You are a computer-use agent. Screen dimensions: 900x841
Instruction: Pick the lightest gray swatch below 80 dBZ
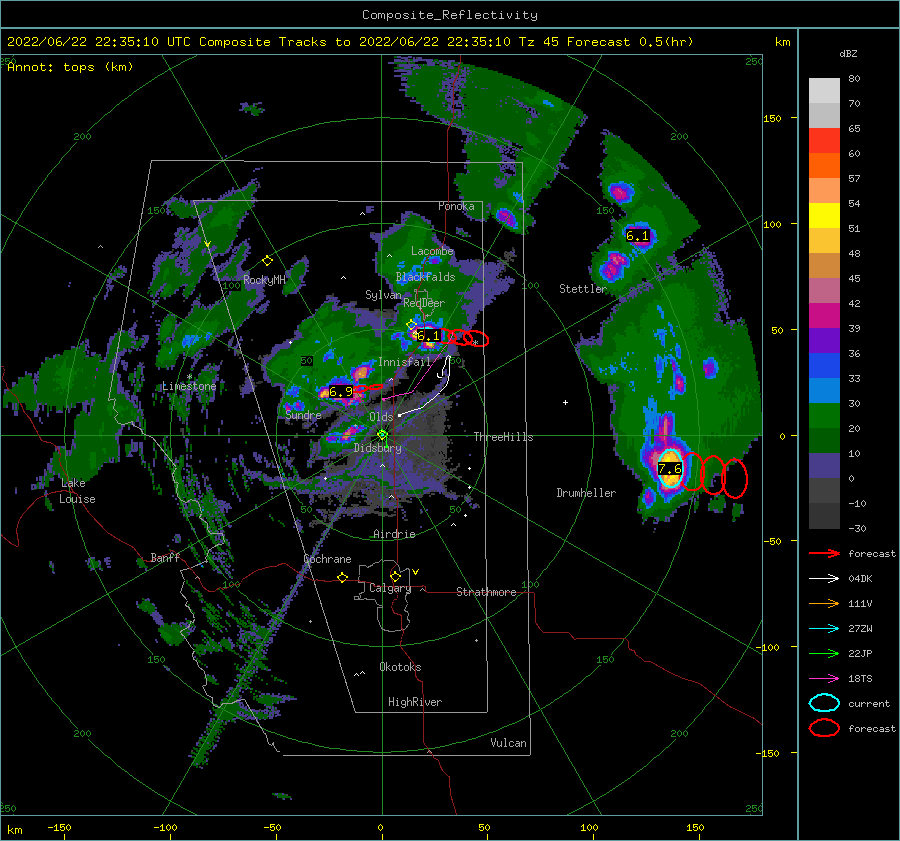pyautogui.click(x=824, y=90)
